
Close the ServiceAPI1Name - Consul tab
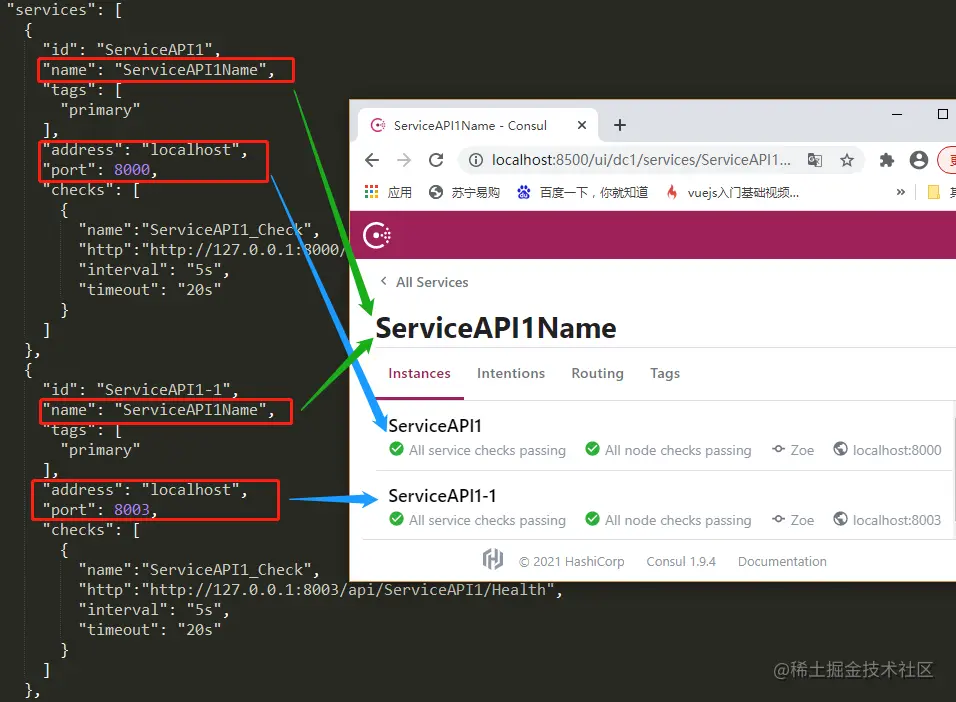pyautogui.click(x=582, y=125)
